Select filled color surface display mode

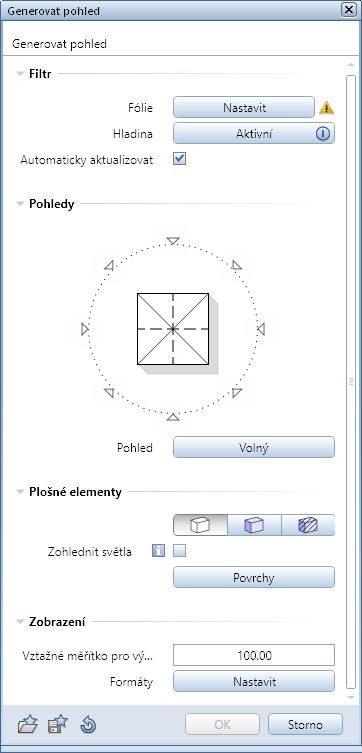pyautogui.click(x=254, y=525)
